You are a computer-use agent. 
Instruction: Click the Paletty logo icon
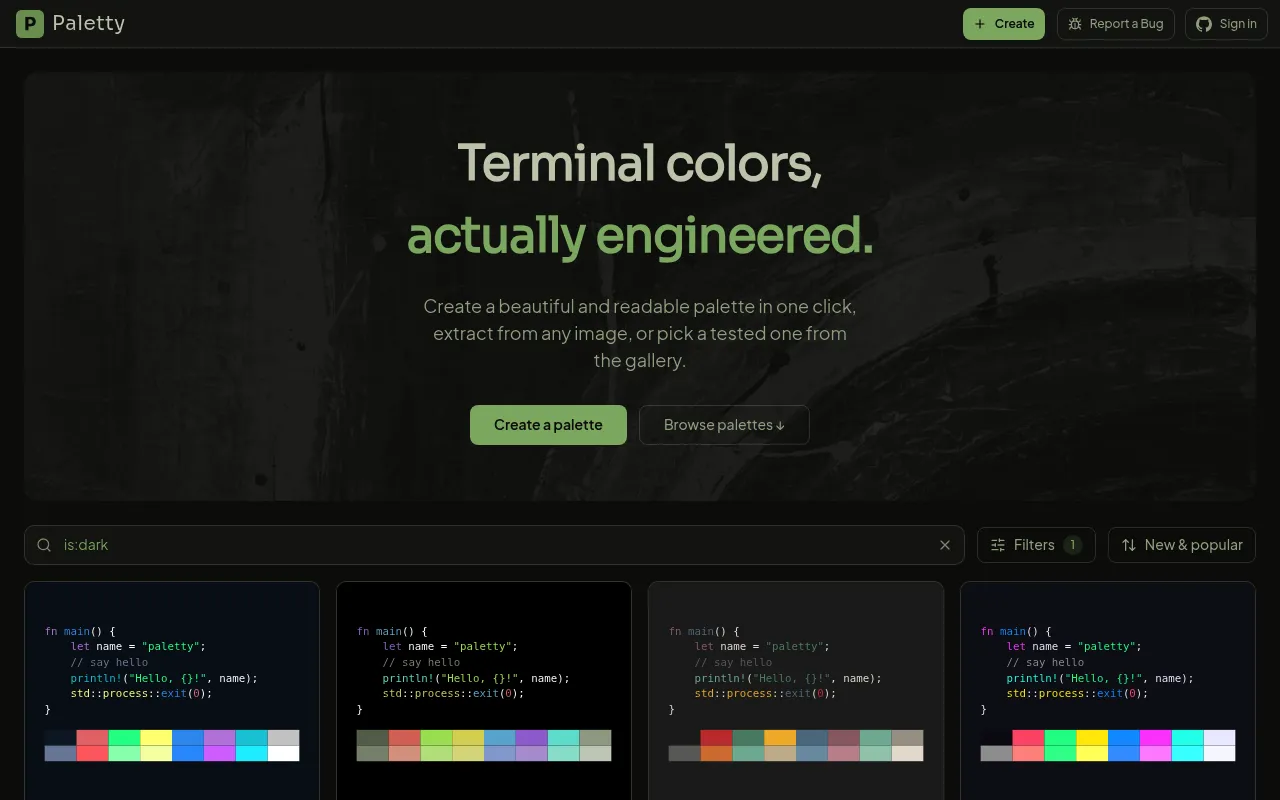30,24
